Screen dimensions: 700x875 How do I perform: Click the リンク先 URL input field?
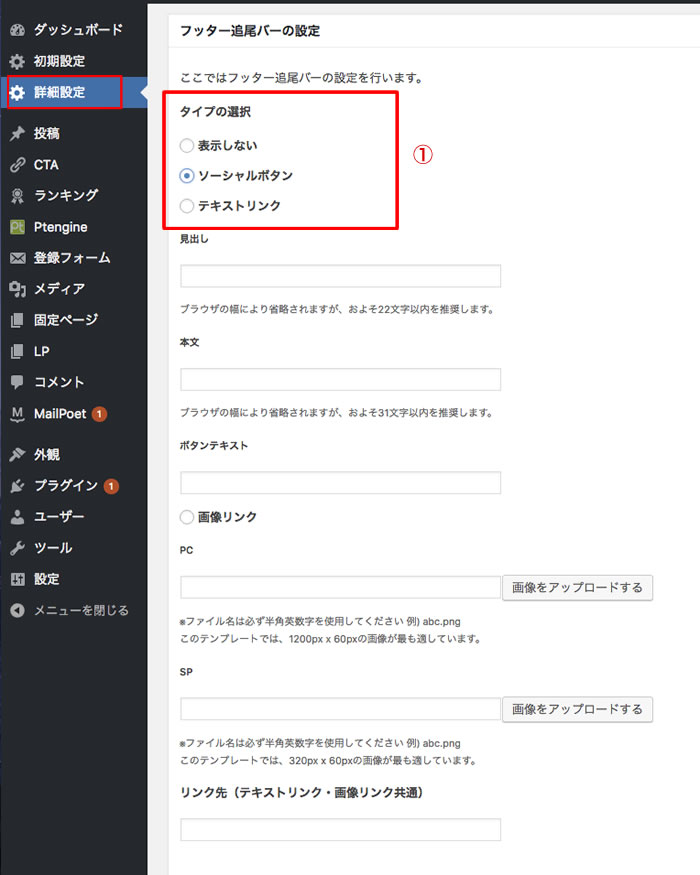(340, 830)
